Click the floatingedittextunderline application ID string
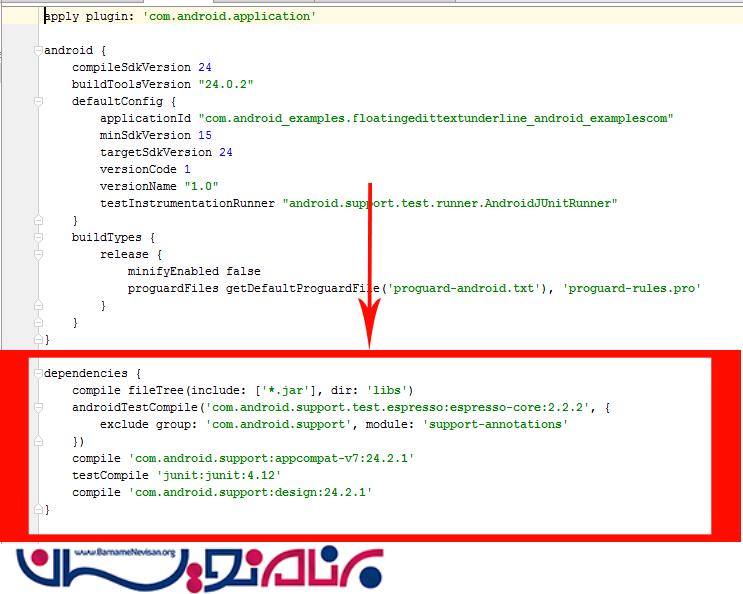743x594 pixels. point(436,118)
